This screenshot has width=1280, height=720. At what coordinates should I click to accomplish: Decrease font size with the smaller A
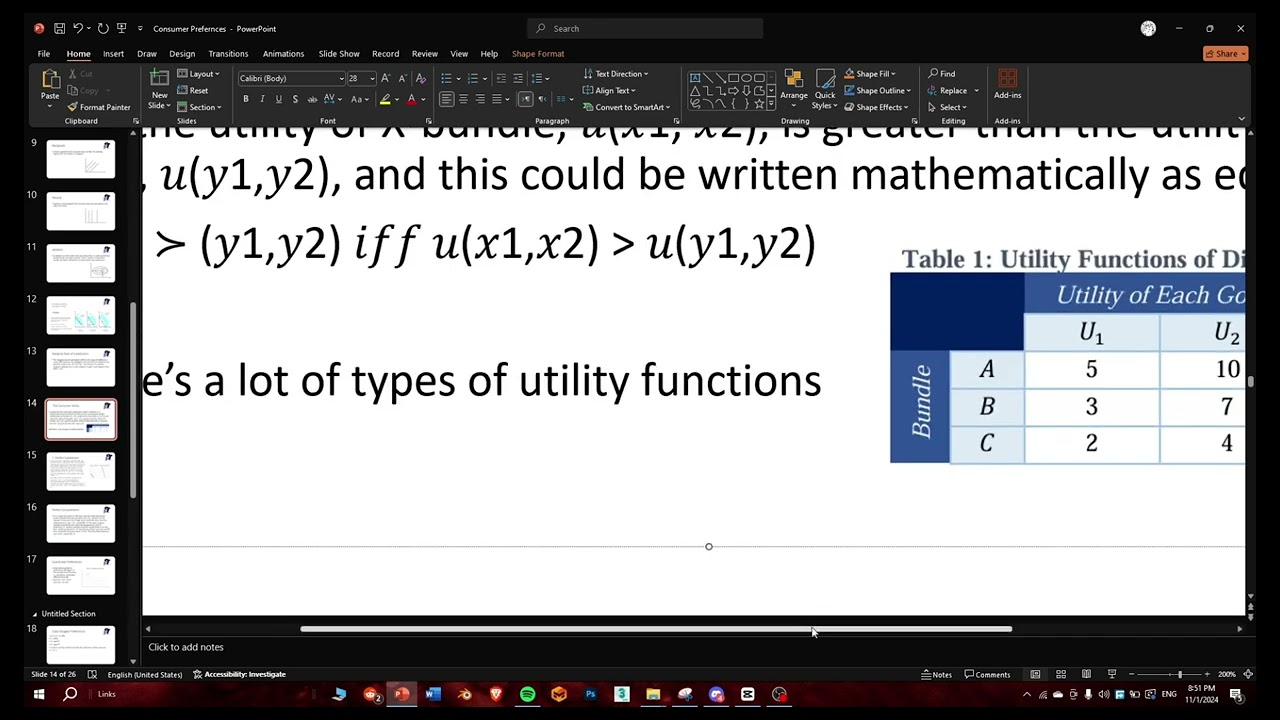click(402, 78)
